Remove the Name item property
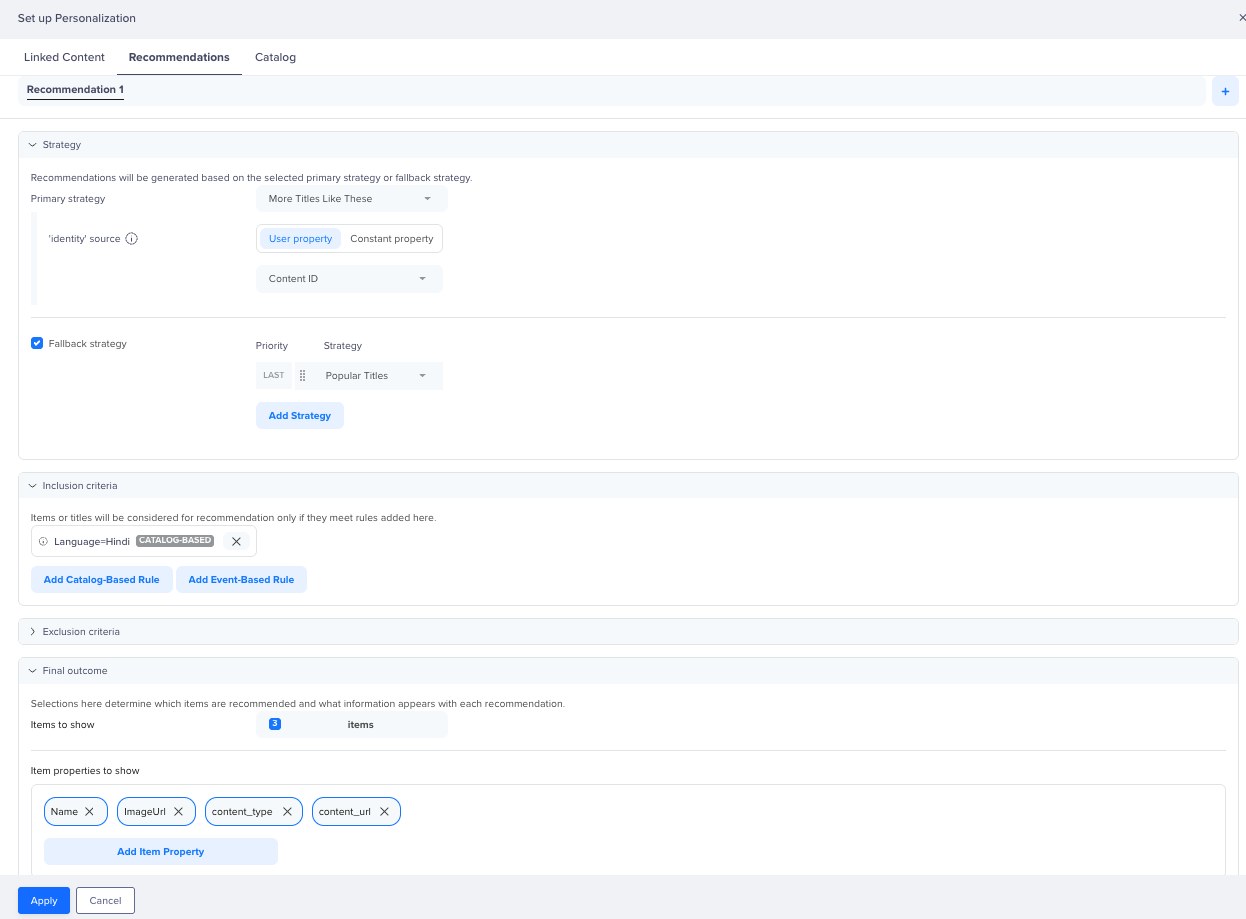Viewport: 1246px width, 919px height. (89, 812)
